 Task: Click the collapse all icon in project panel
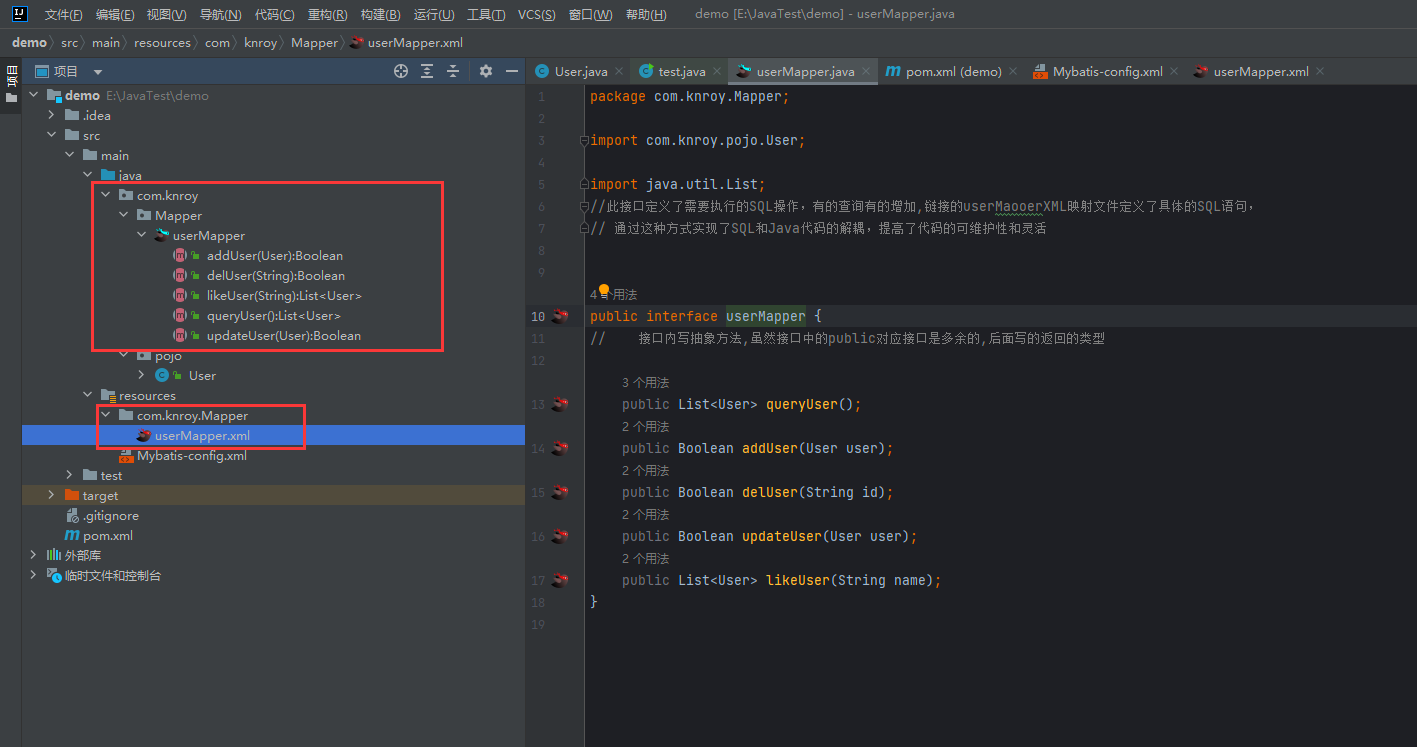coord(453,71)
